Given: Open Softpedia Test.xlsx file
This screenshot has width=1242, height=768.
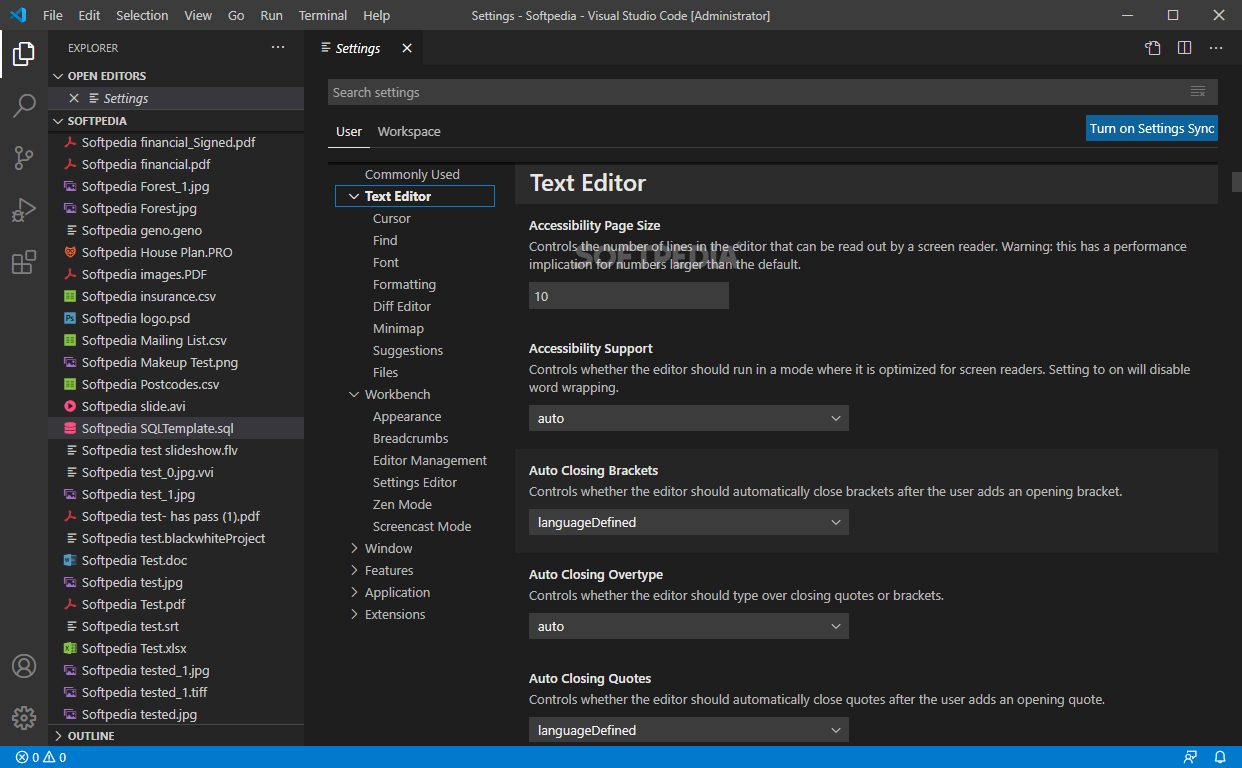Looking at the screenshot, I should [134, 648].
